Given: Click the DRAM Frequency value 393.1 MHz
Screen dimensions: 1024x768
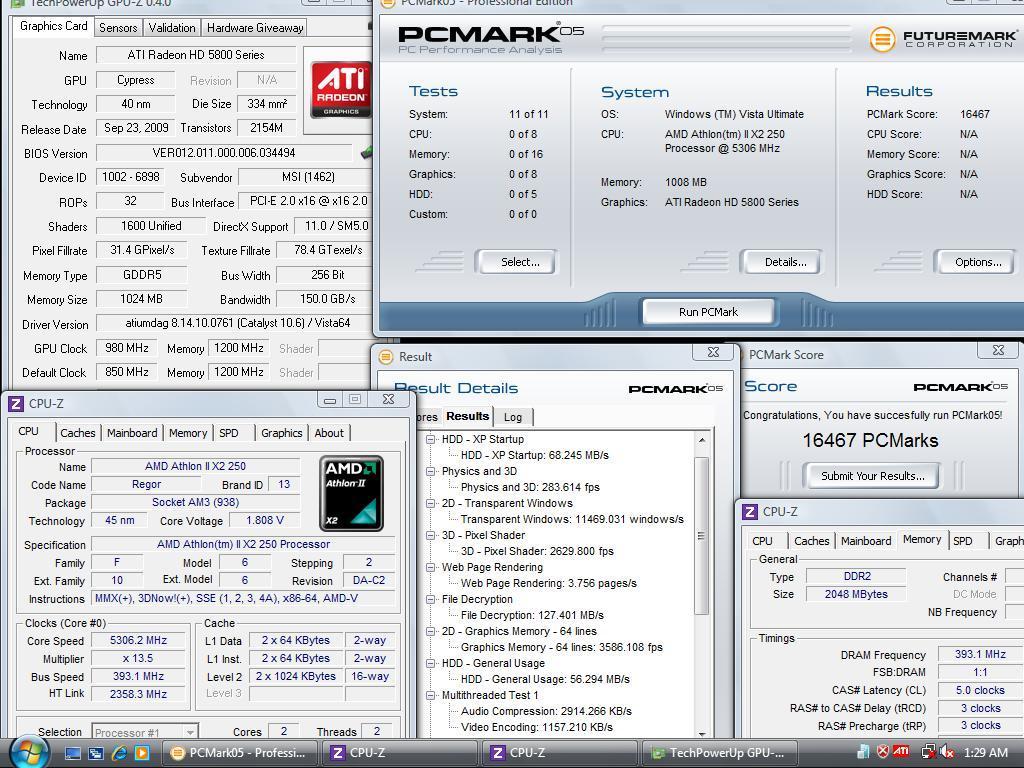Looking at the screenshot, I should 980,654.
